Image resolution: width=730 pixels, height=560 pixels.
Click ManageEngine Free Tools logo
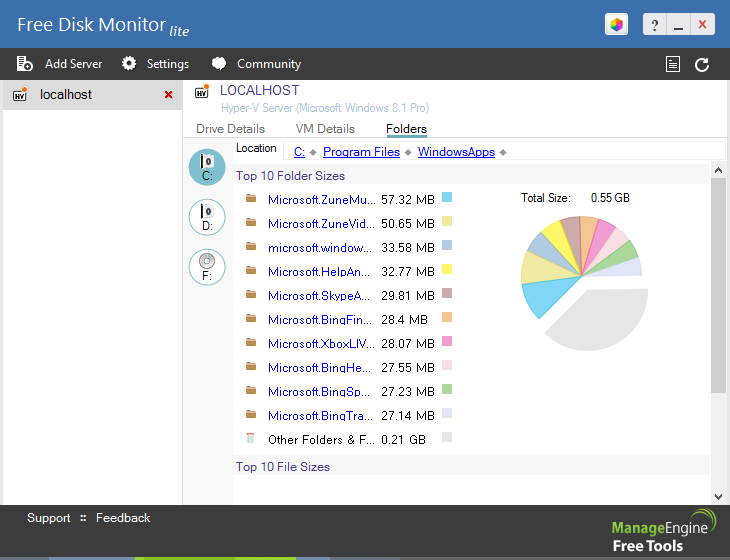click(x=663, y=531)
